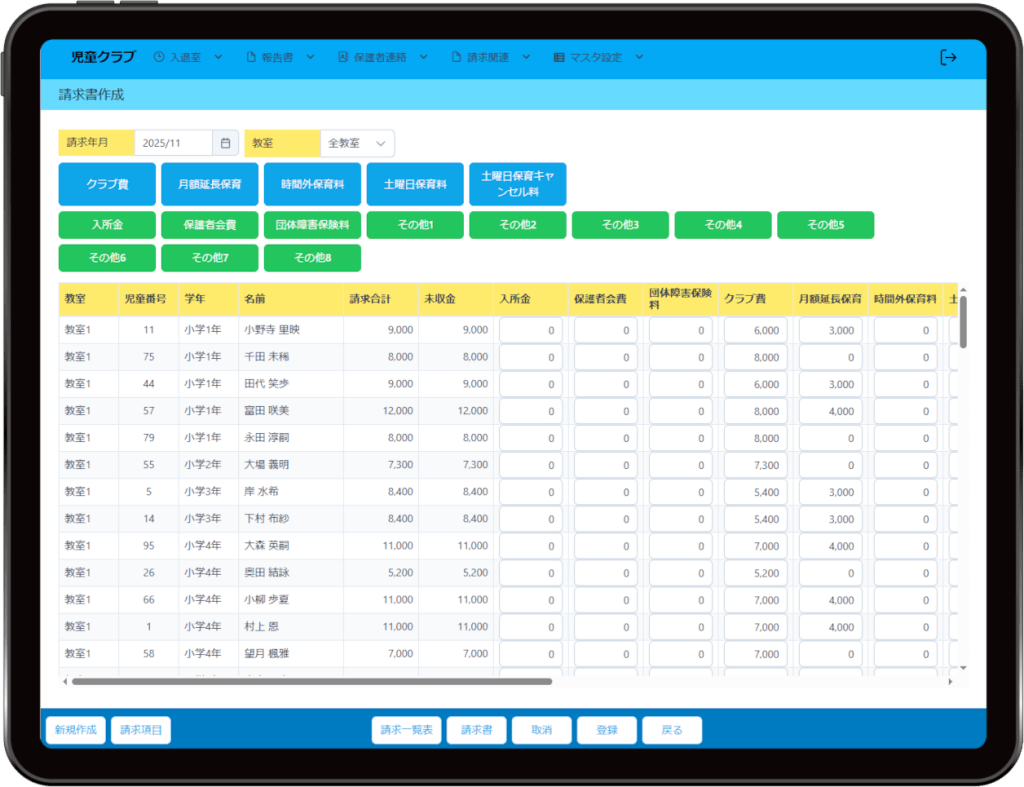Open the 請求関連 menu
Screen dimensions: 1024x787
[488, 58]
